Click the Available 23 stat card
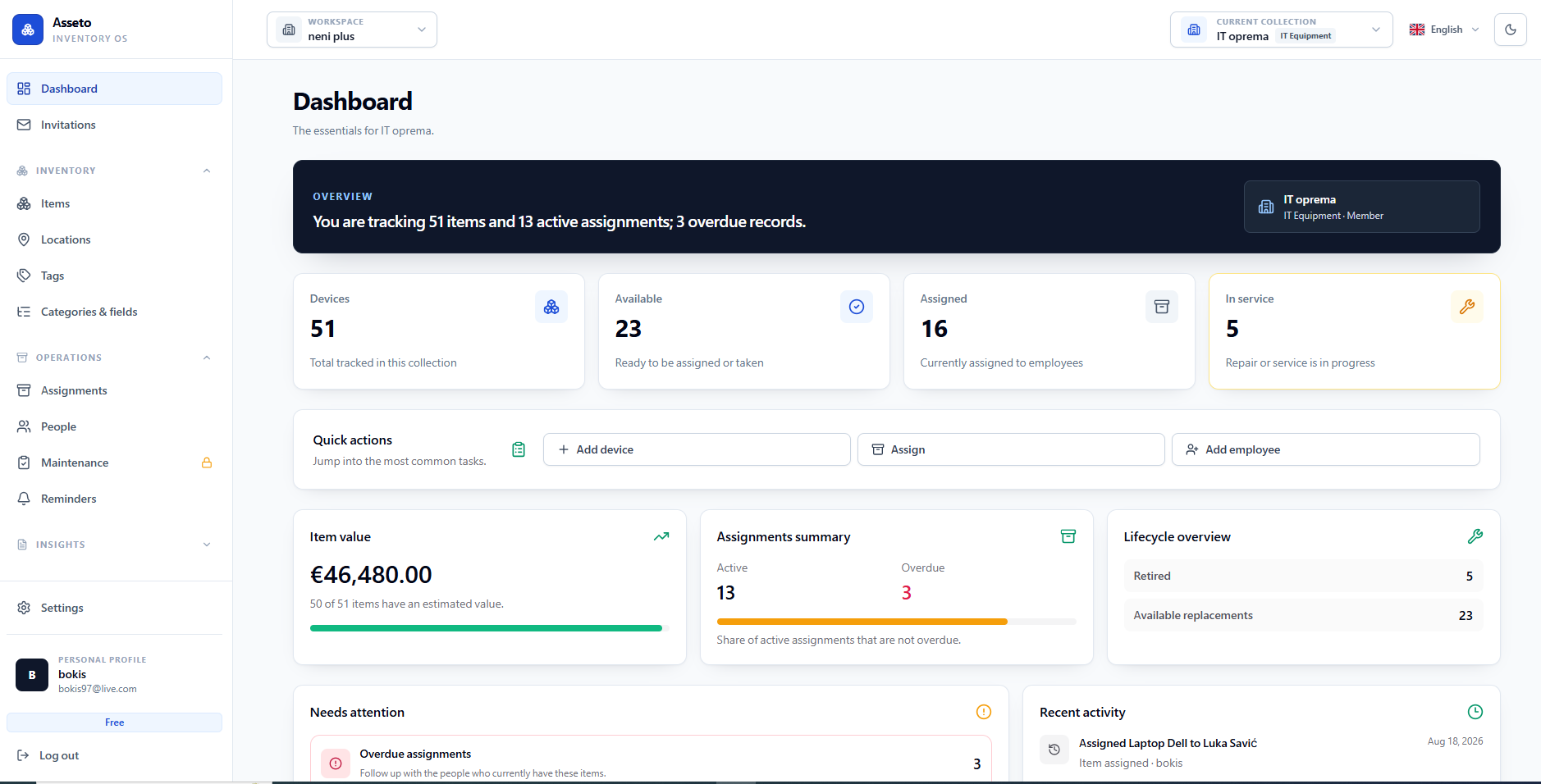Image resolution: width=1541 pixels, height=784 pixels. tap(744, 331)
